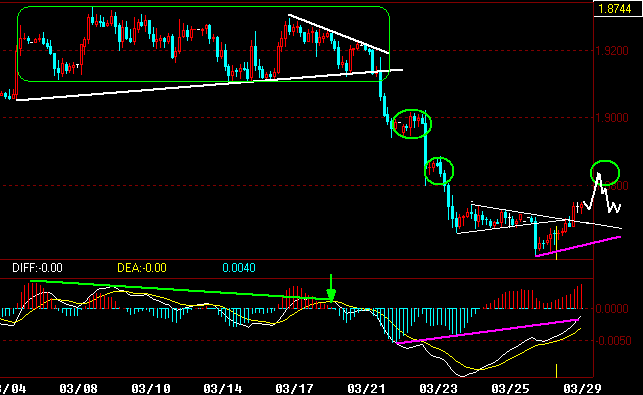The image size is (643, 395).
Task: Click the 1.9000 price axis label
Action: [x=612, y=118]
